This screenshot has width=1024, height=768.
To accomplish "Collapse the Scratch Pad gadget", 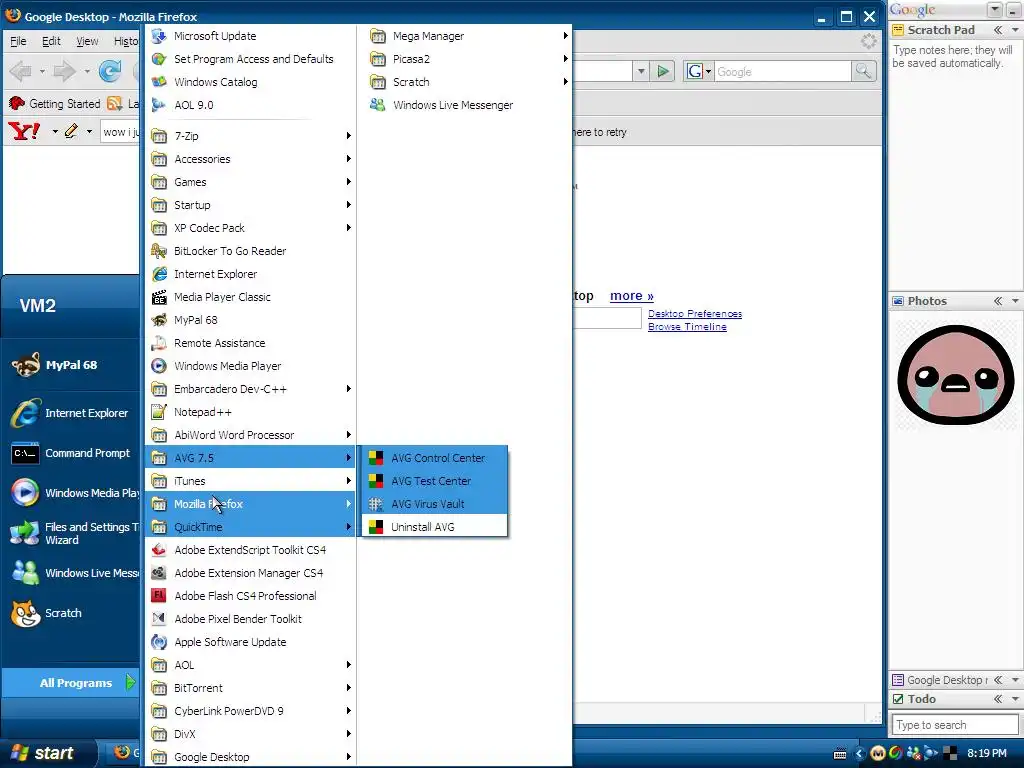I will 998,30.
